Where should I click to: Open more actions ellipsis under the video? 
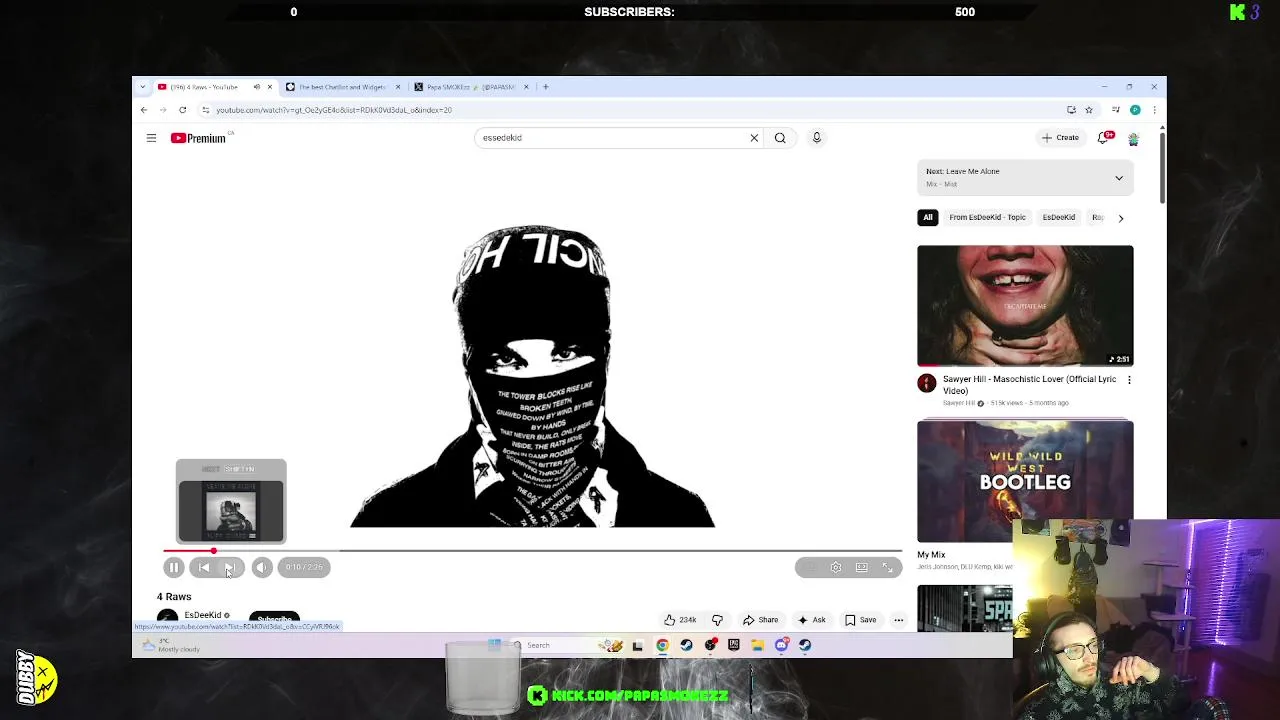pyautogui.click(x=898, y=620)
